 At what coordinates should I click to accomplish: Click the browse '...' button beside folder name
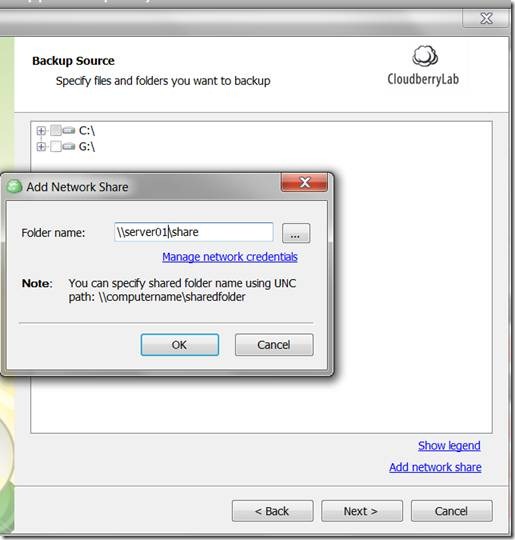tap(296, 233)
